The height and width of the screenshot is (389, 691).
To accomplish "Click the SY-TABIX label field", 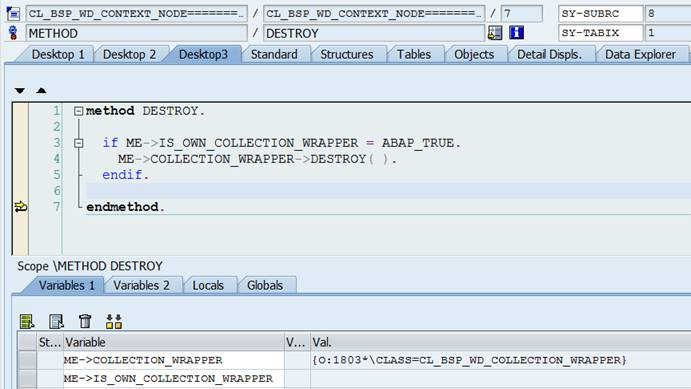I will [x=600, y=33].
